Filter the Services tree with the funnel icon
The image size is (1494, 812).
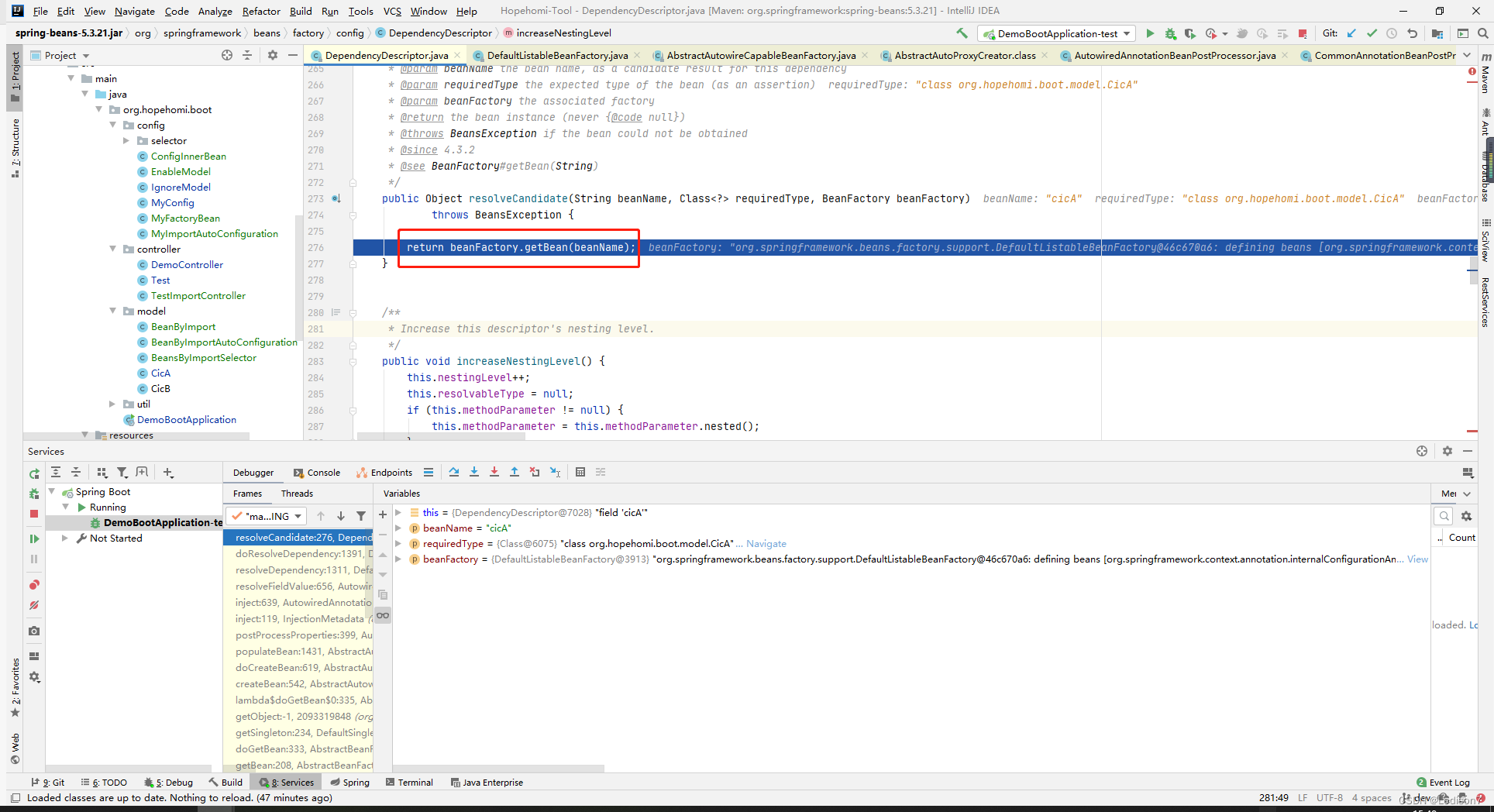pos(122,472)
